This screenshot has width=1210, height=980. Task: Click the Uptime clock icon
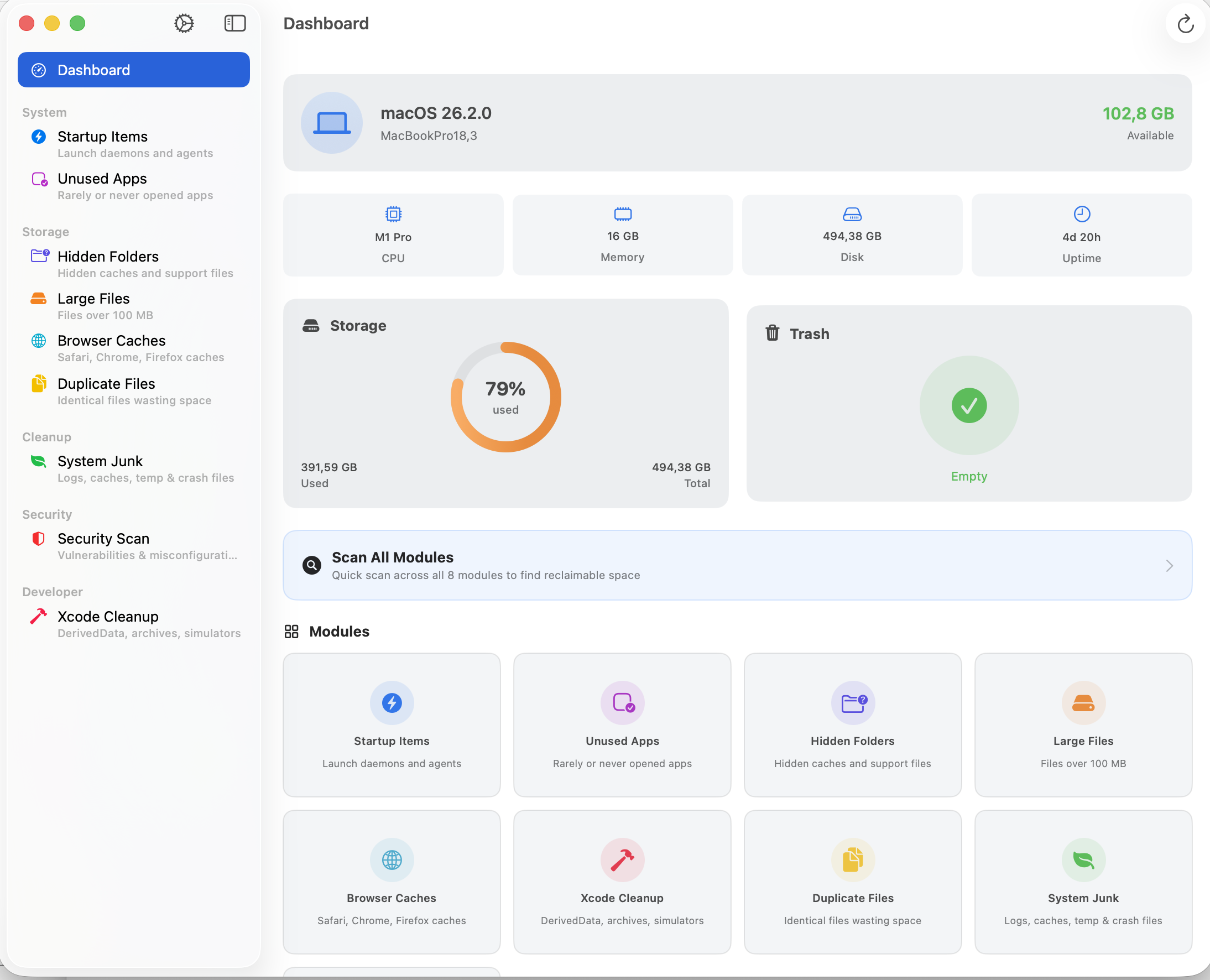click(1081, 214)
